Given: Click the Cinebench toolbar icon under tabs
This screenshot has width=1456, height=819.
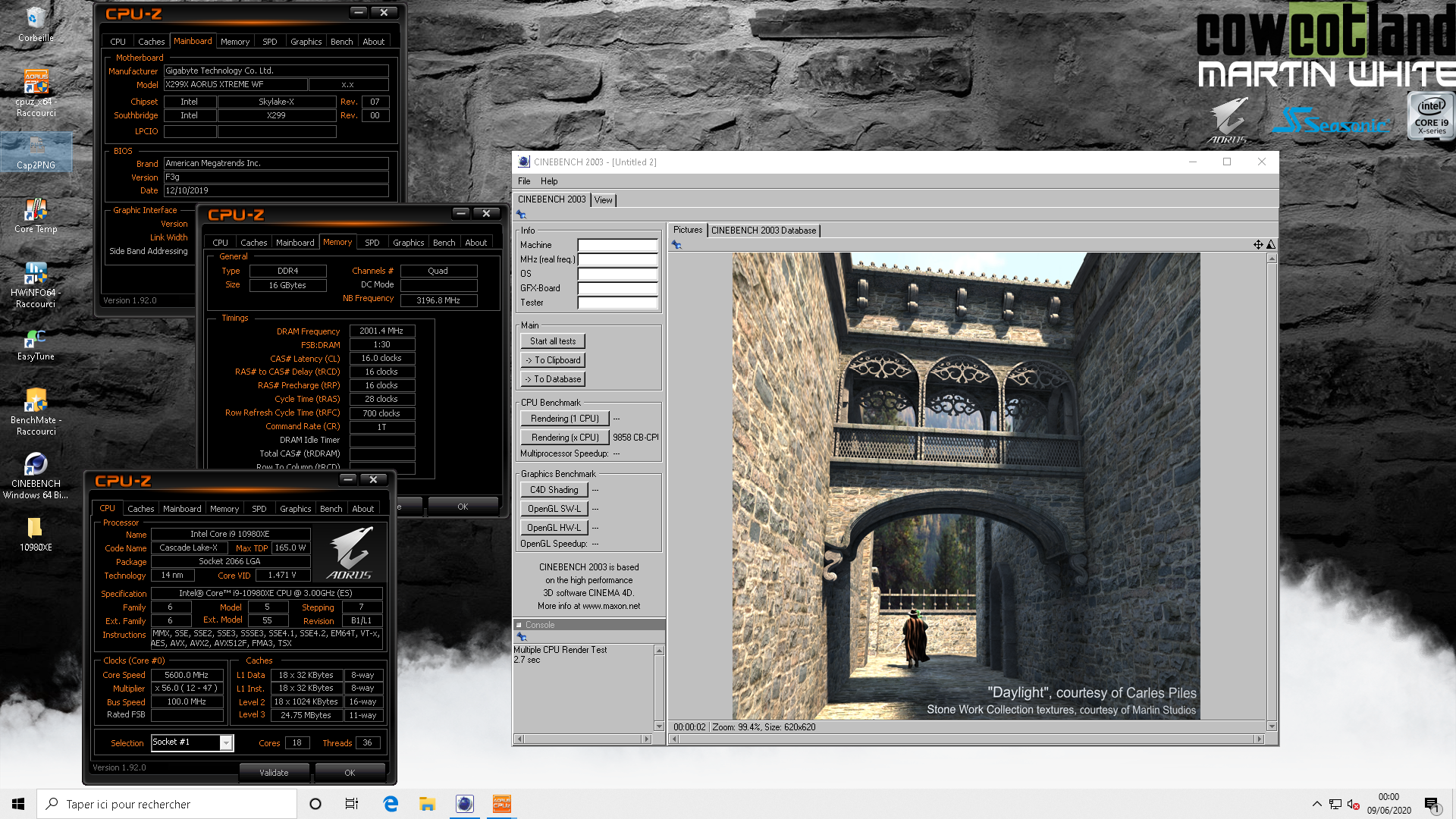Looking at the screenshot, I should [521, 215].
